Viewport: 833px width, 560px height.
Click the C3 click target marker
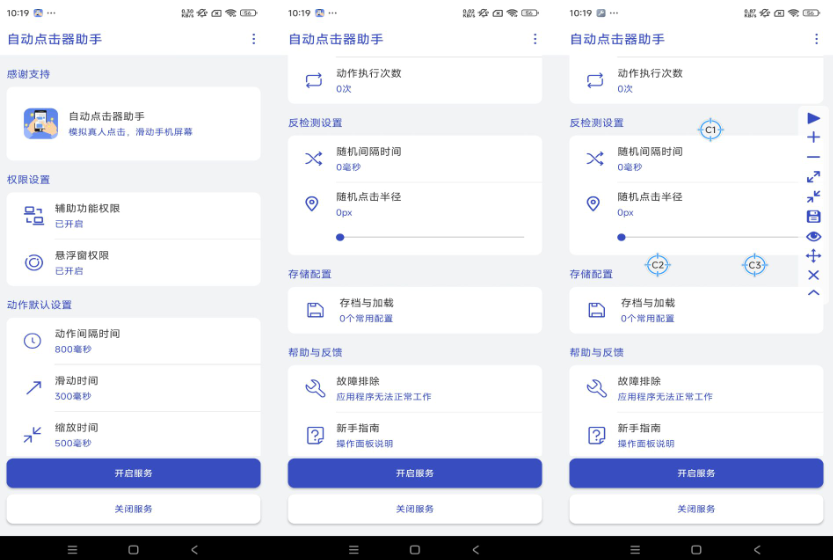[x=754, y=265]
